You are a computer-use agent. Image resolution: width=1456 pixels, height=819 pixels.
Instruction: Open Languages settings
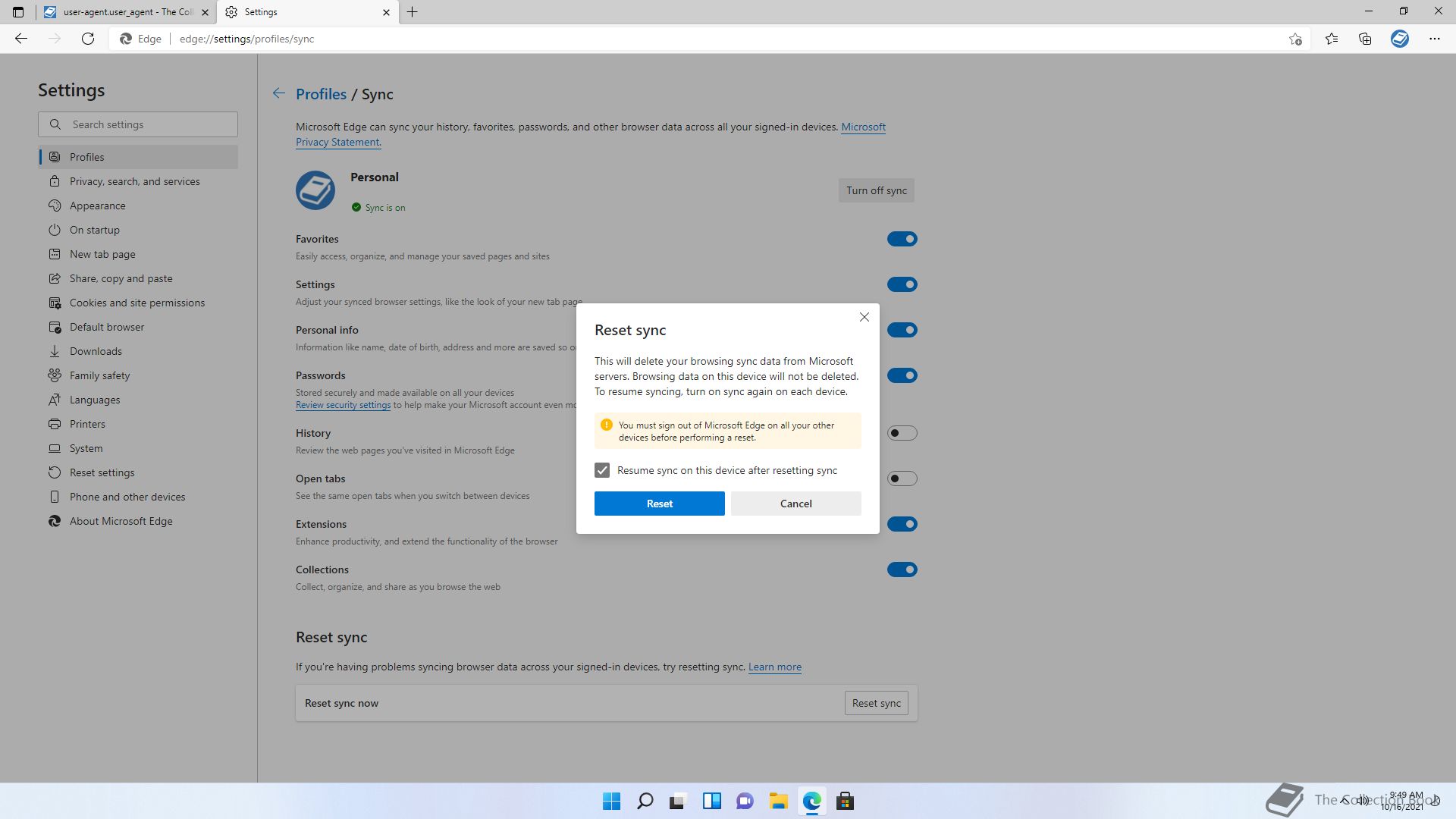coord(138,400)
